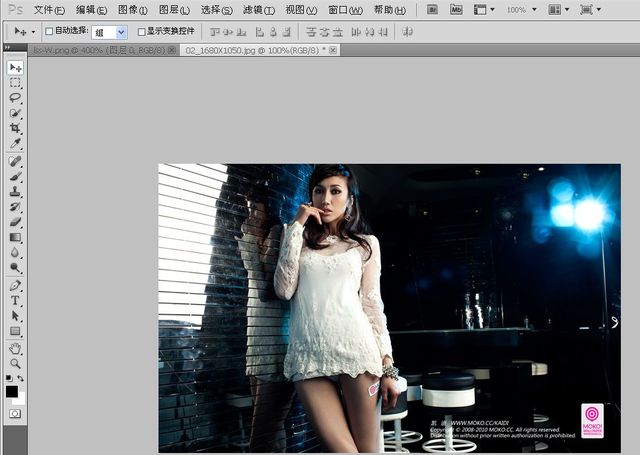The height and width of the screenshot is (455, 640).
Task: Select the Blur tool
Action: tap(16, 252)
